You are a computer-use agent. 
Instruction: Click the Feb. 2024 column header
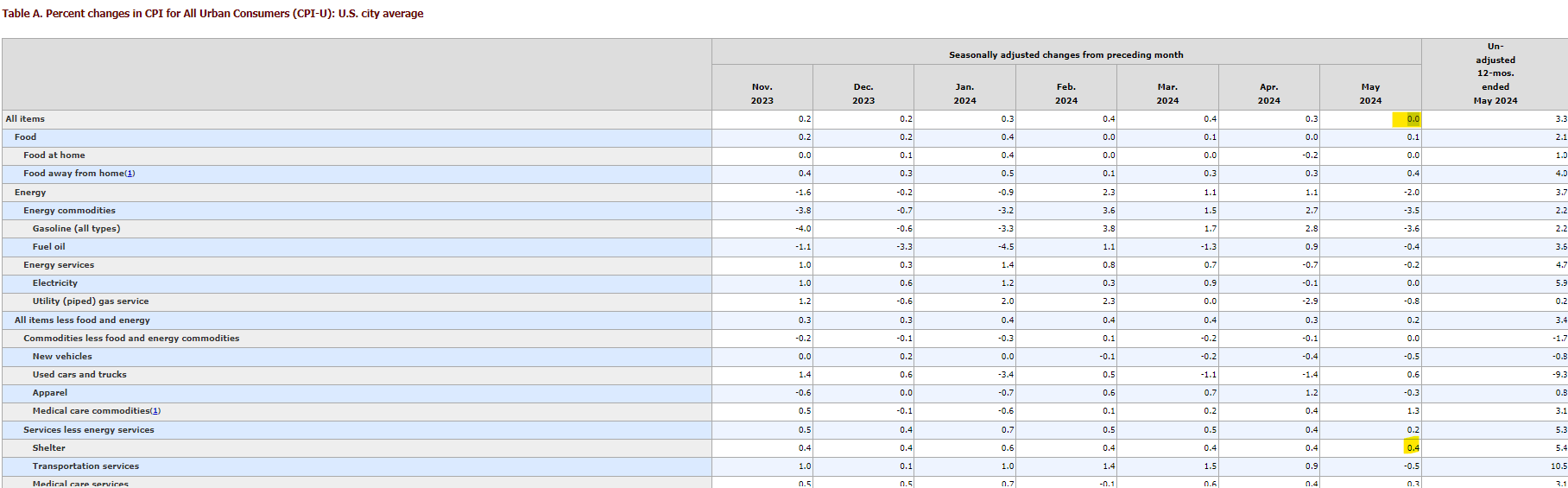click(x=1066, y=94)
